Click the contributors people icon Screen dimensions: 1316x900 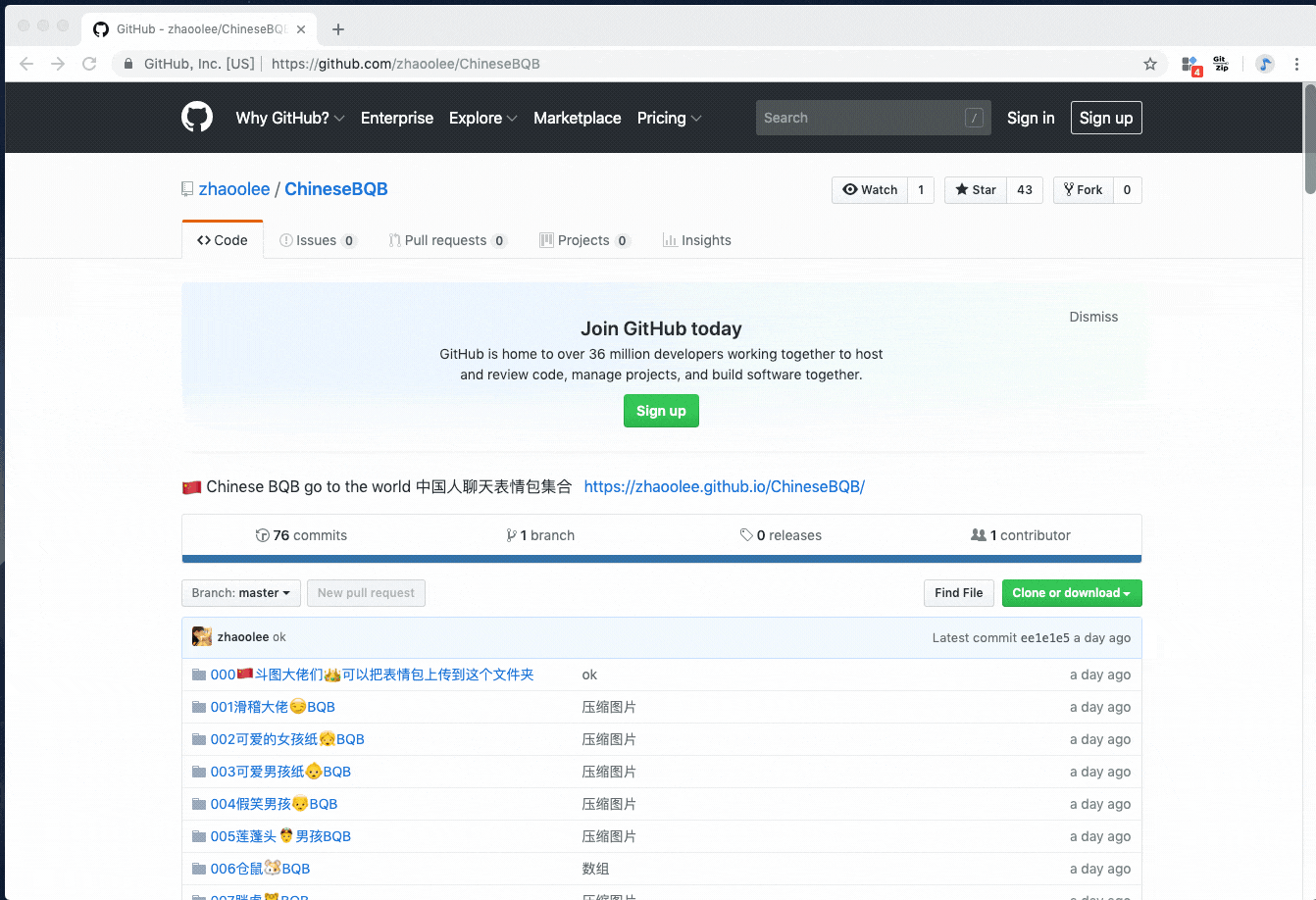(x=977, y=534)
